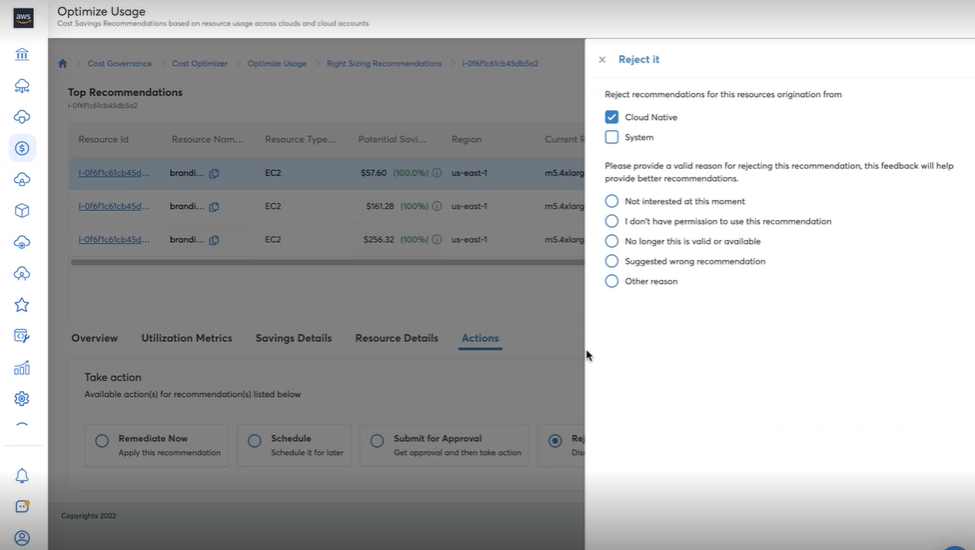The height and width of the screenshot is (550, 975).
Task: Select Not interested at this moment
Action: (612, 201)
